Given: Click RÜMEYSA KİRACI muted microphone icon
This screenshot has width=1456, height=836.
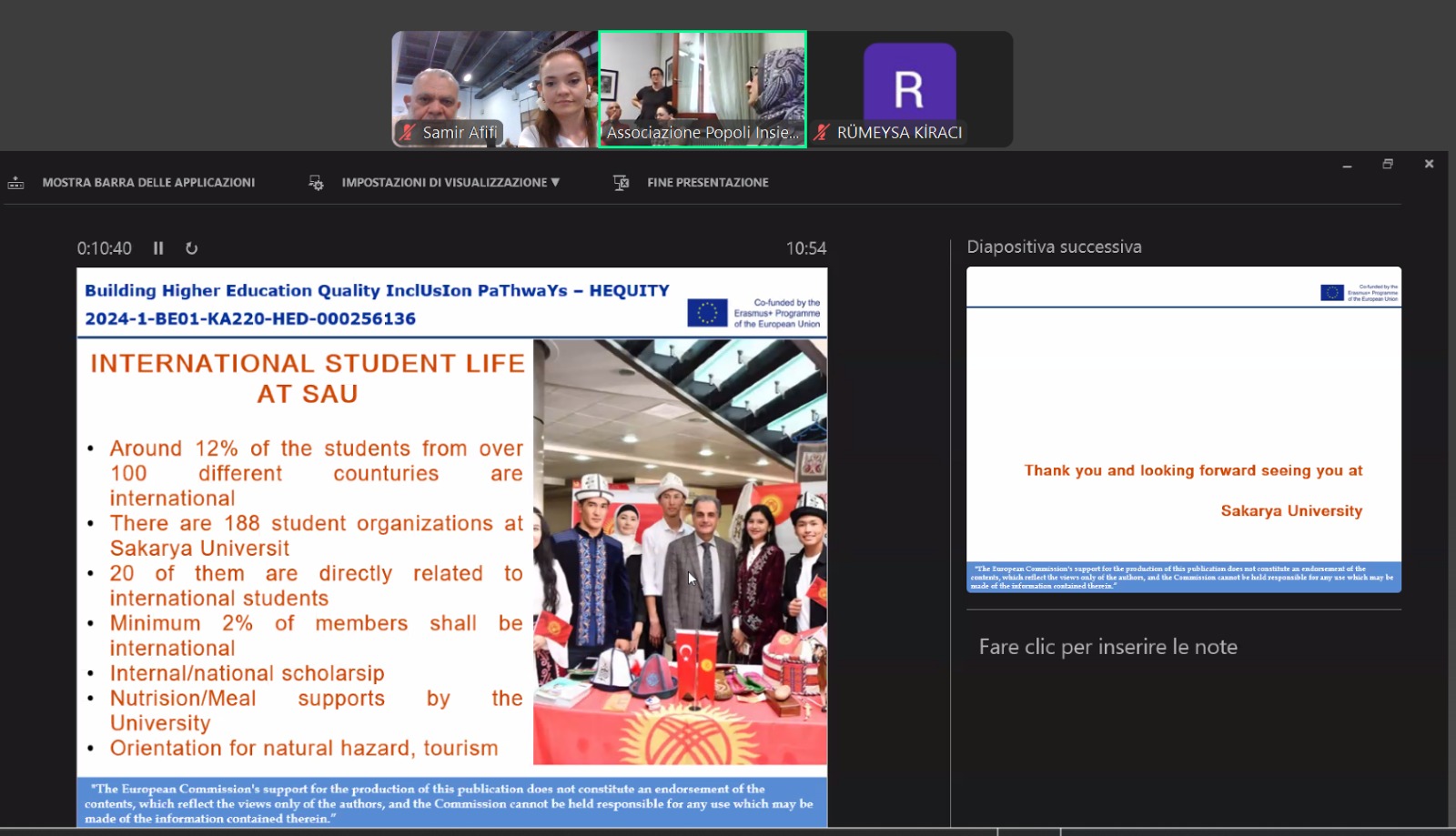Looking at the screenshot, I should 822,133.
